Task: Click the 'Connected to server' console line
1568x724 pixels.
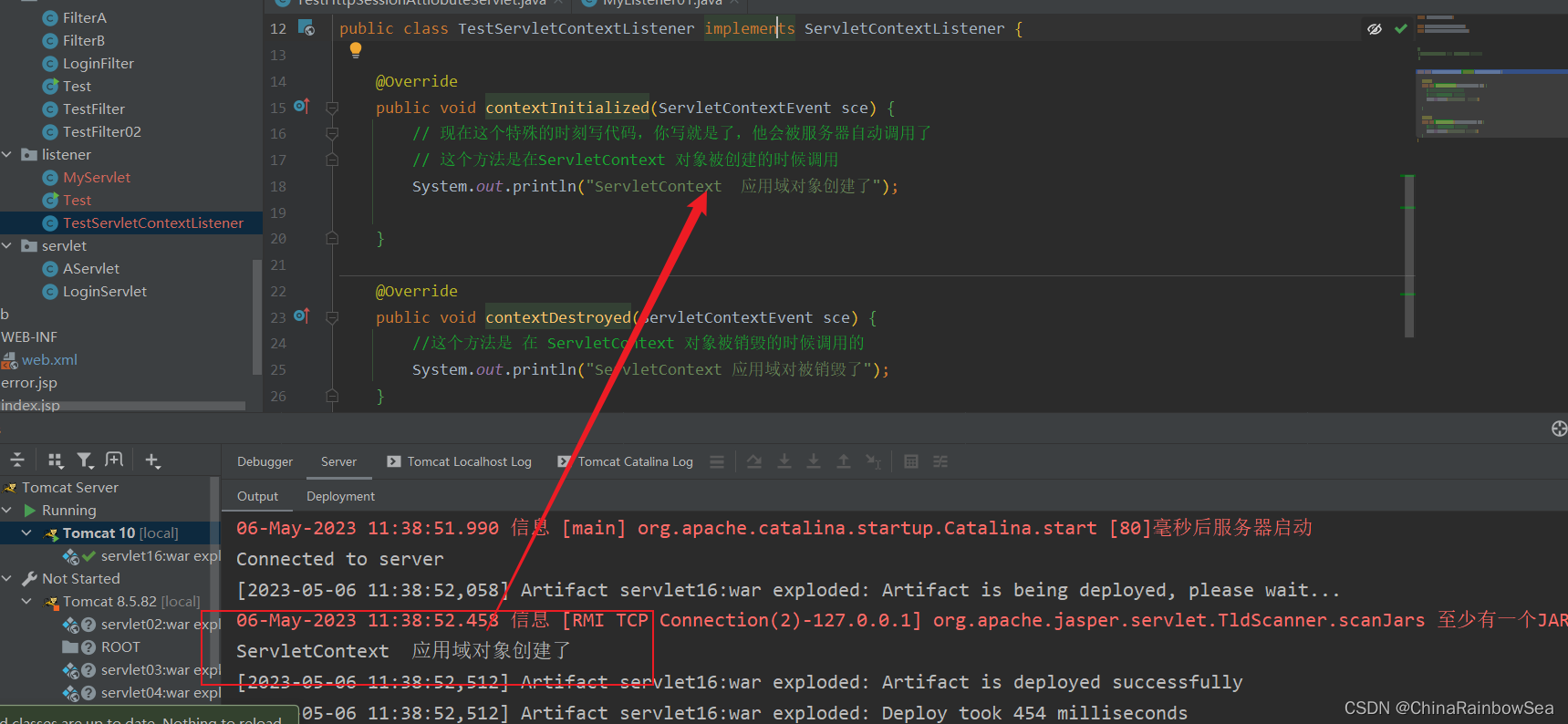Action: coord(339,559)
